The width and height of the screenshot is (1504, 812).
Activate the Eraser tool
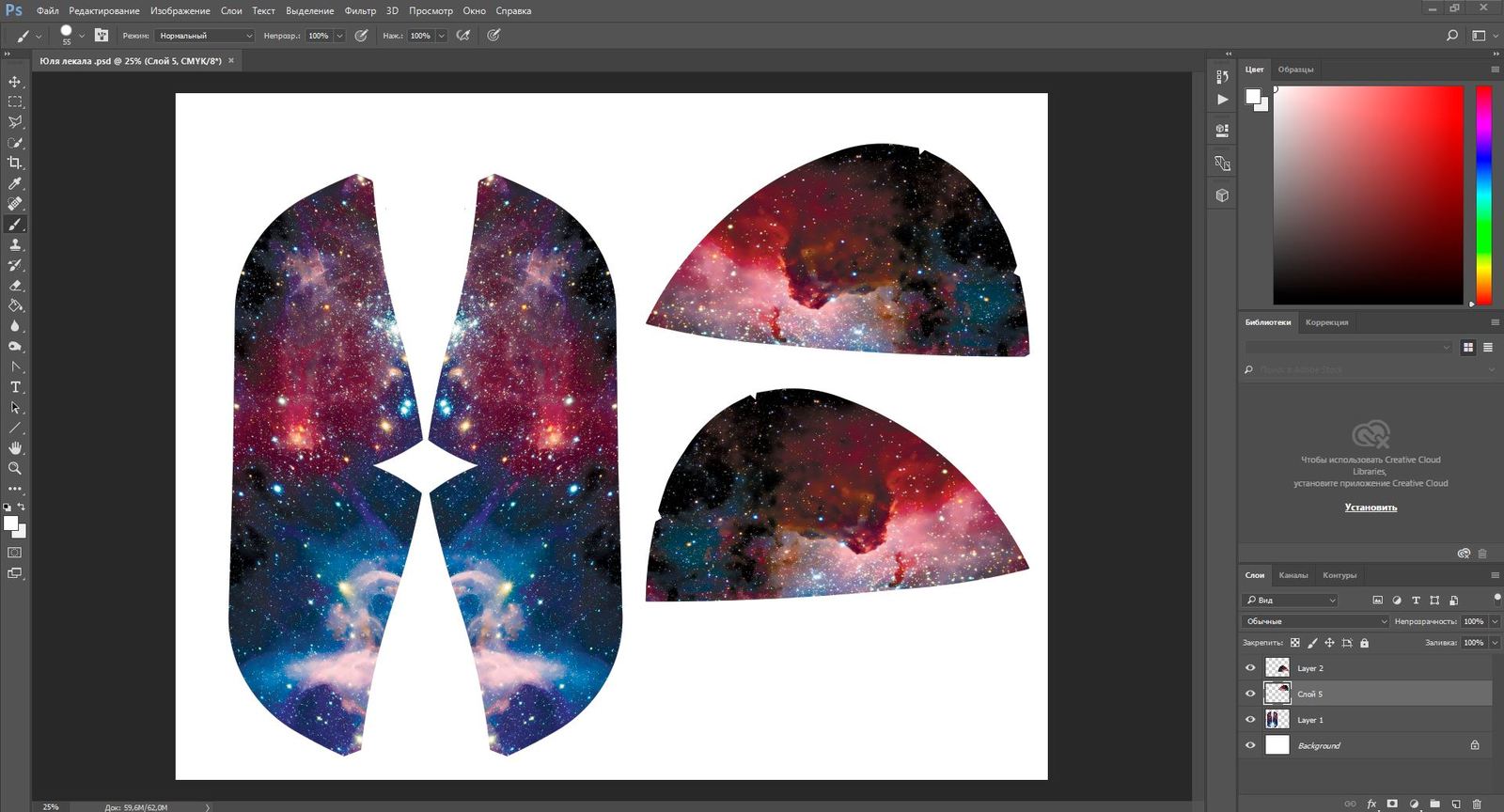click(15, 286)
